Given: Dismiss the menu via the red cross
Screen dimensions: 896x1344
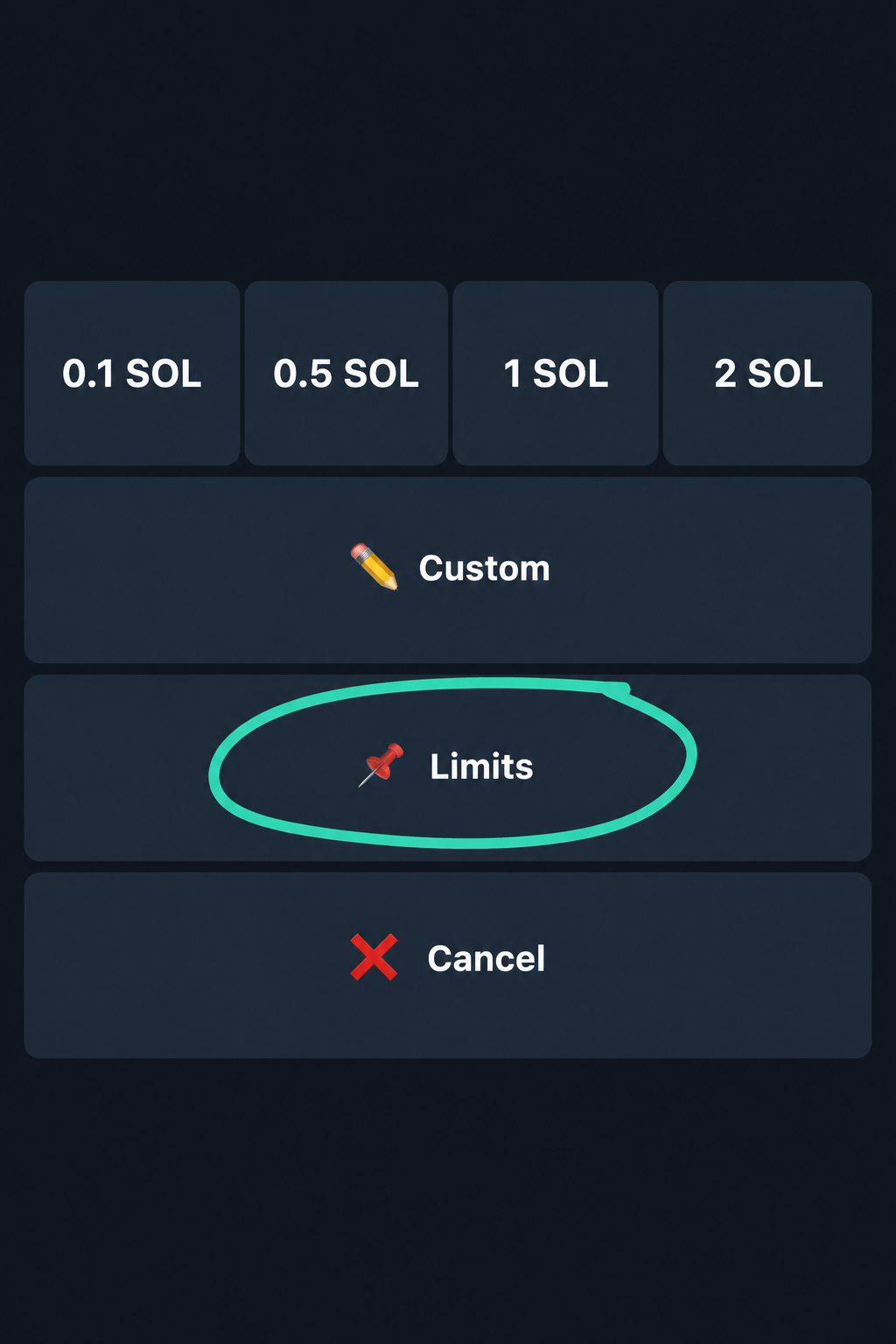Looking at the screenshot, I should pyautogui.click(x=374, y=957).
